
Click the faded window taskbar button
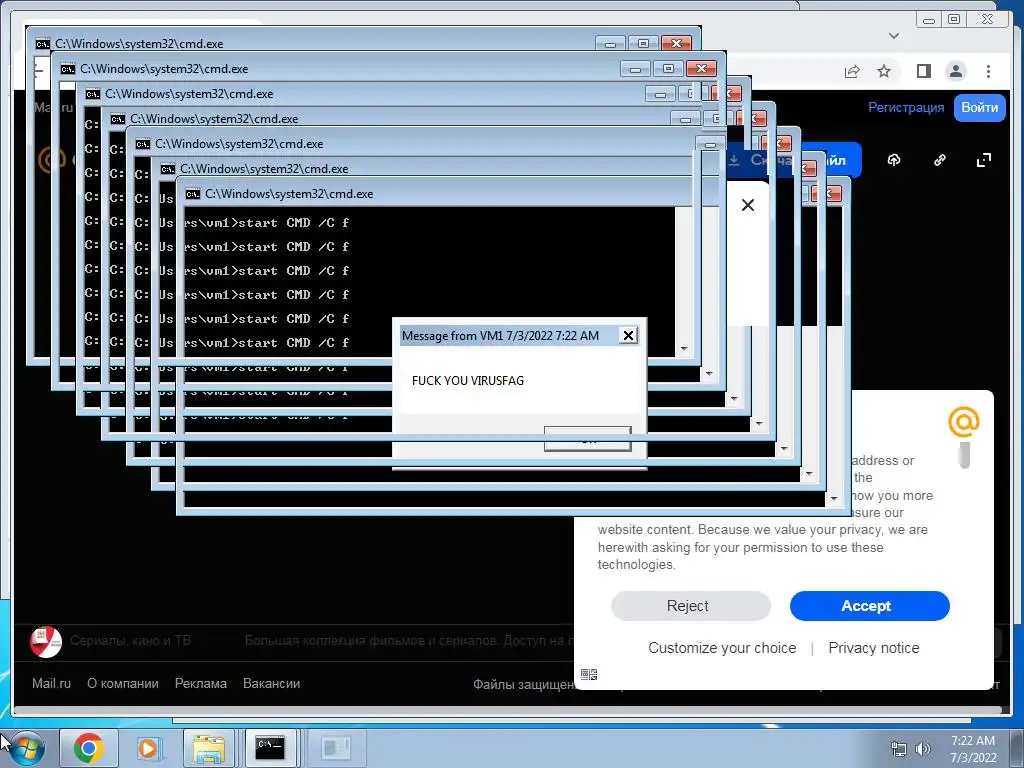click(x=336, y=748)
